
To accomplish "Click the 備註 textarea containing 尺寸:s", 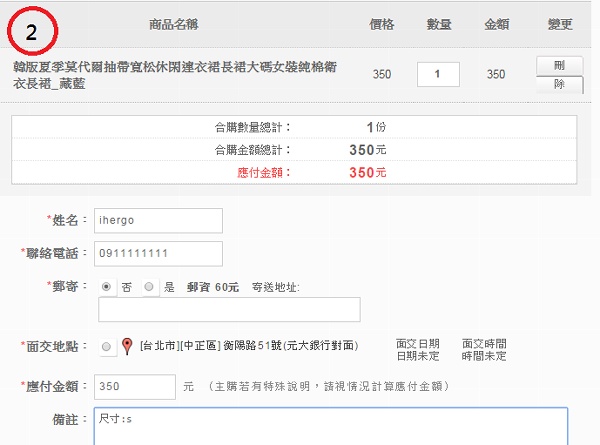I will [x=331, y=426].
